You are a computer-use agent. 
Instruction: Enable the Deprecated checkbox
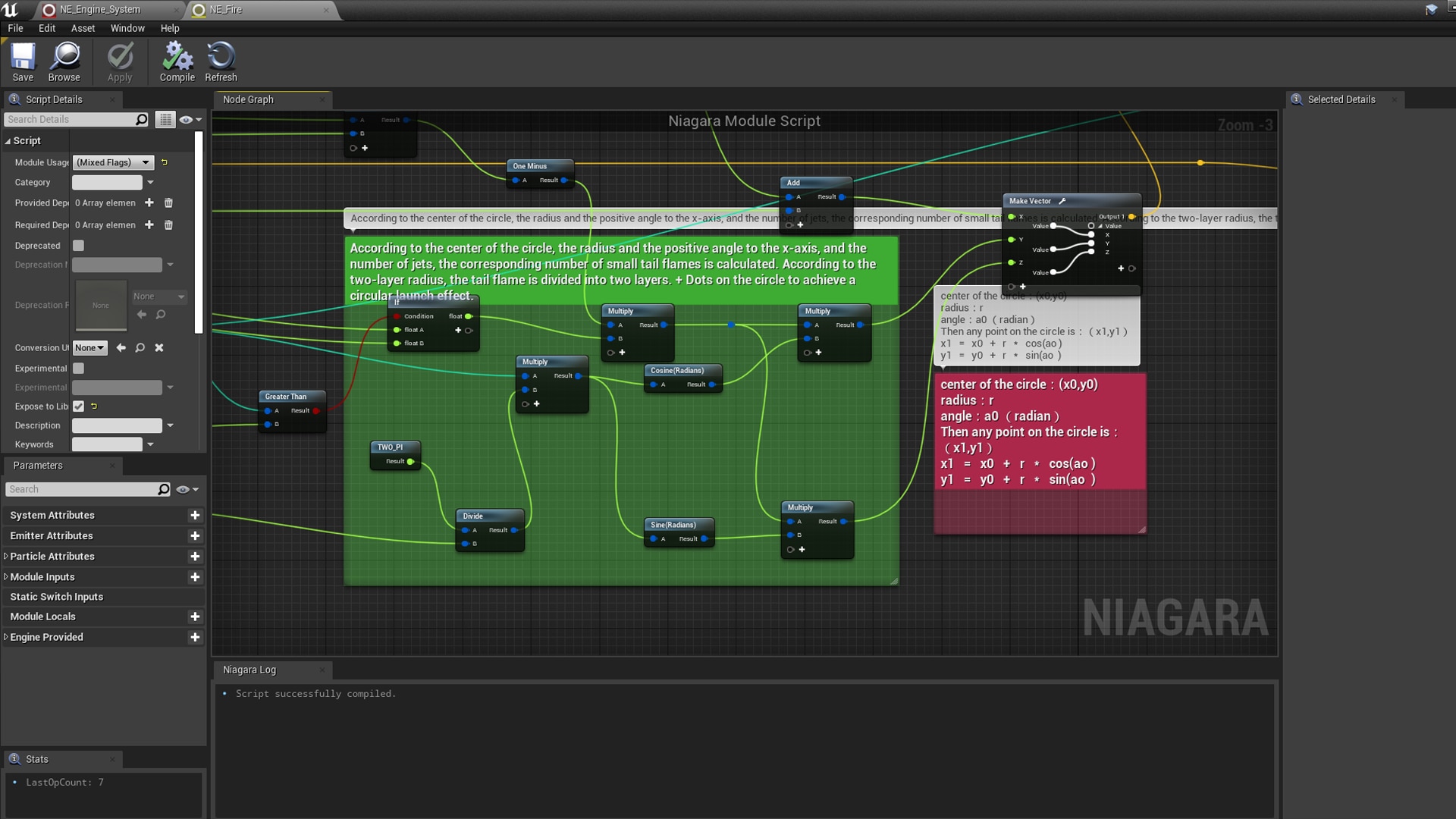[78, 246]
